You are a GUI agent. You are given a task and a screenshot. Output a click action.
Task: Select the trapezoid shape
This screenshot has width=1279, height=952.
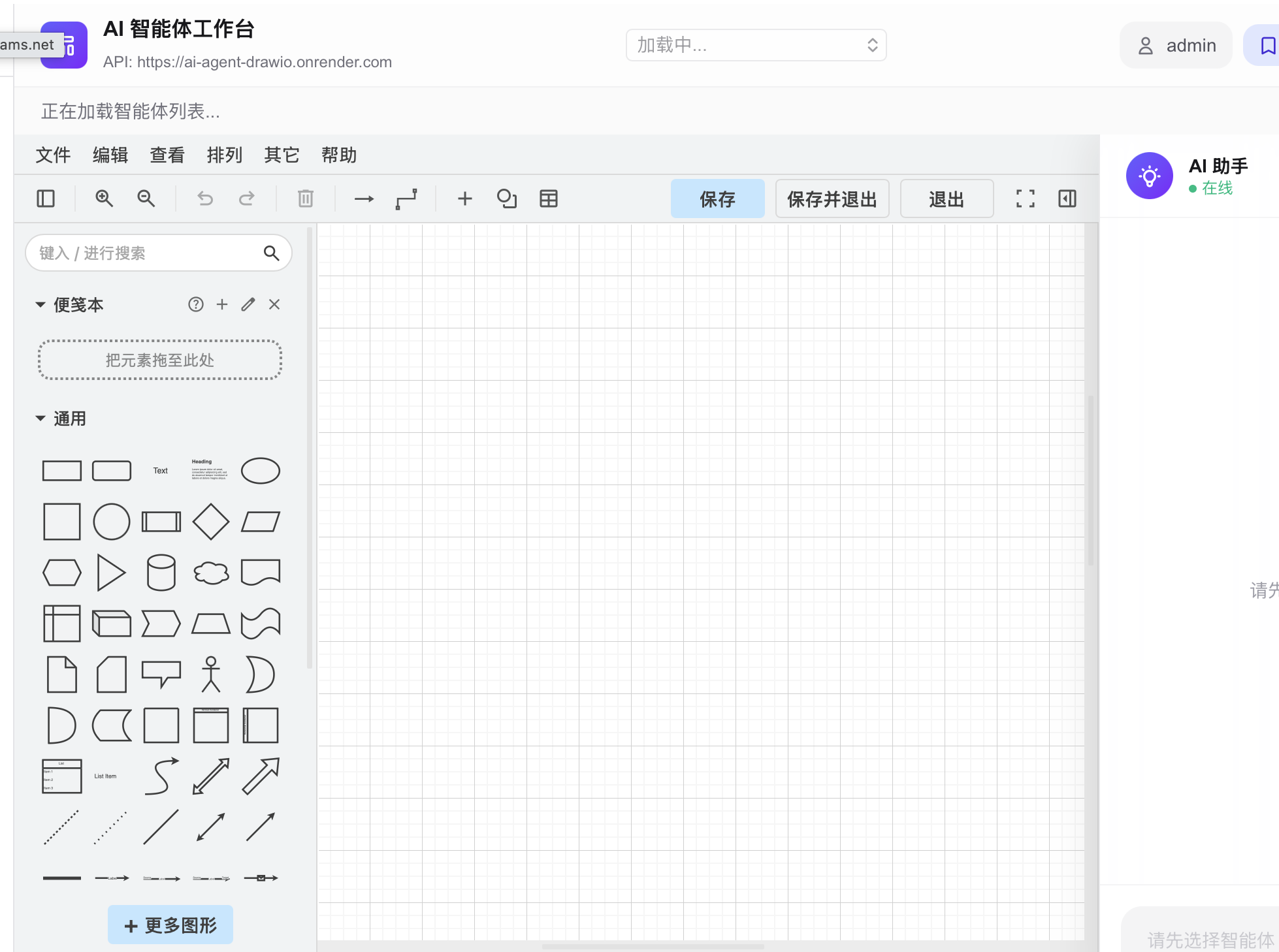211,624
